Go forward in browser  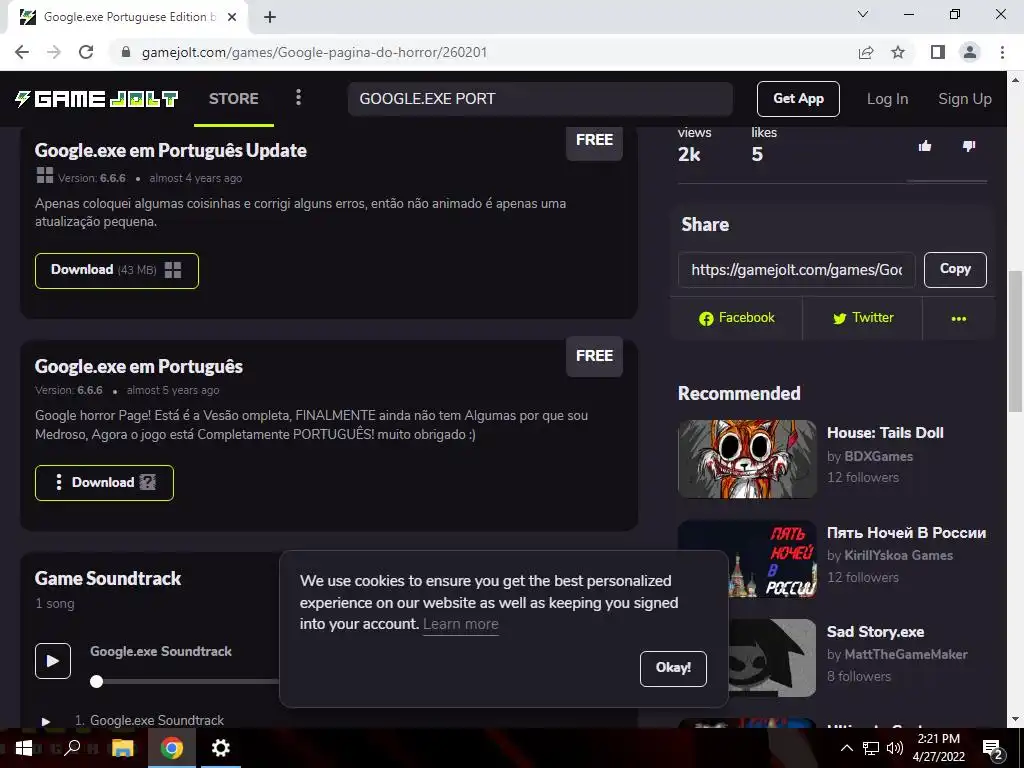point(54,52)
